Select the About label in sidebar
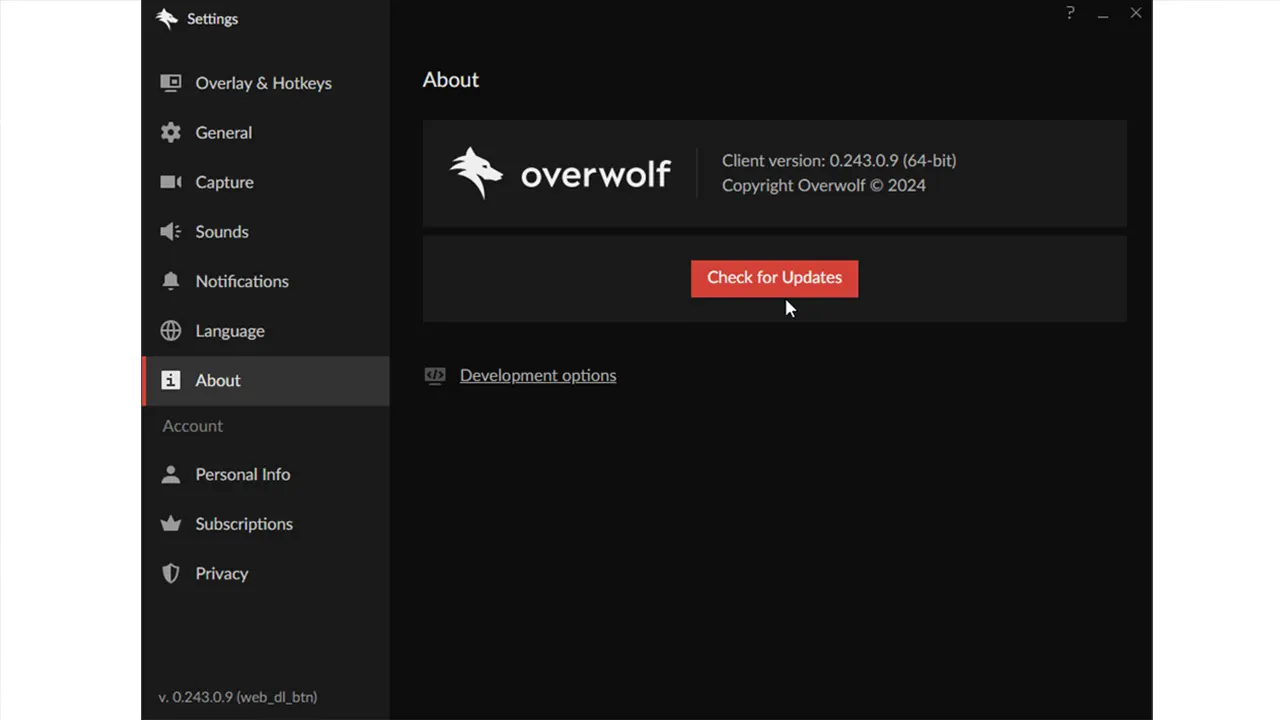The width and height of the screenshot is (1280, 720). [x=218, y=380]
